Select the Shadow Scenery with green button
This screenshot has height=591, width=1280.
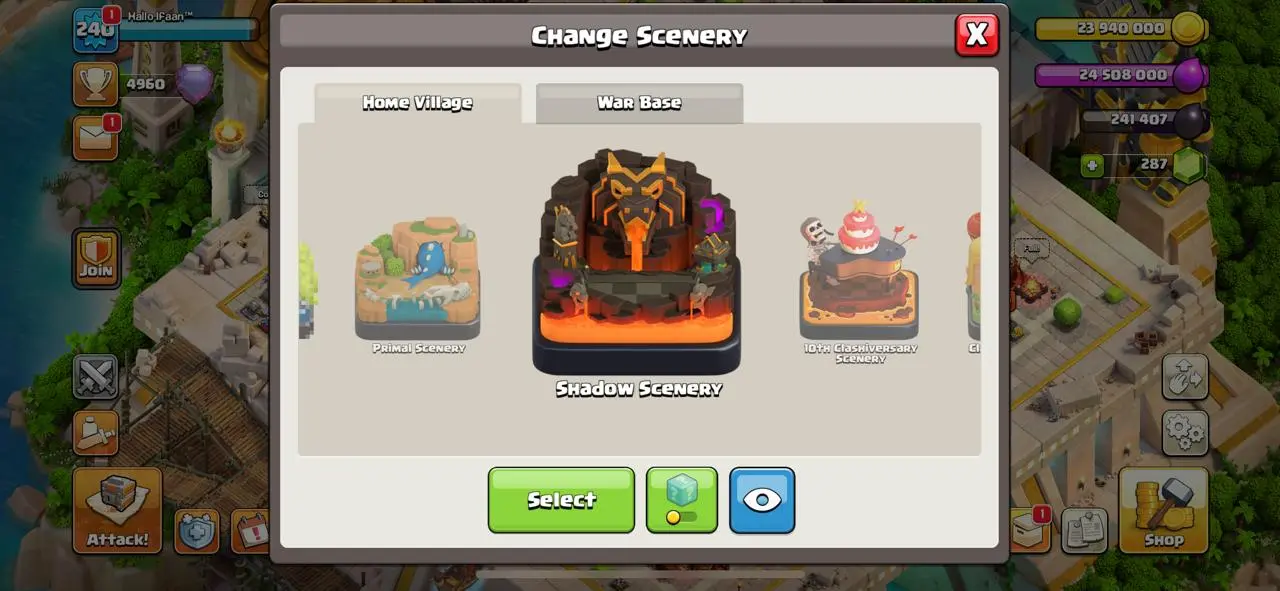[x=561, y=500]
